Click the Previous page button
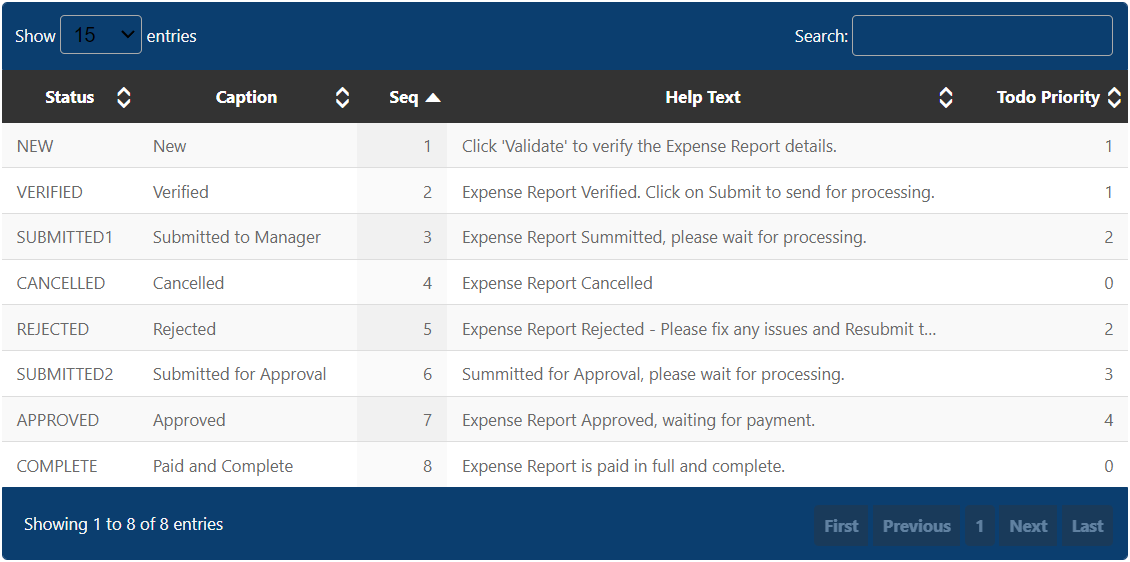Image resolution: width=1130 pixels, height=562 pixels. coord(917,526)
